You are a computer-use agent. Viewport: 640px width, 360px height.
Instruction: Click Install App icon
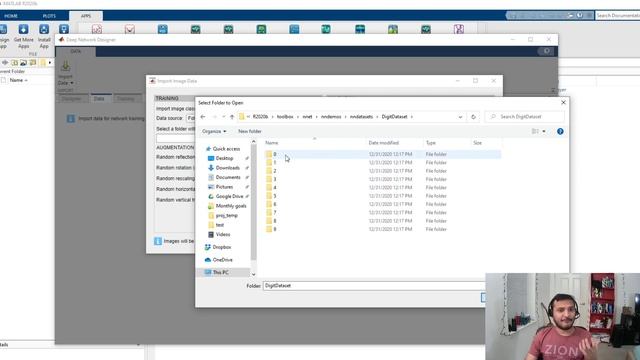(x=44, y=36)
